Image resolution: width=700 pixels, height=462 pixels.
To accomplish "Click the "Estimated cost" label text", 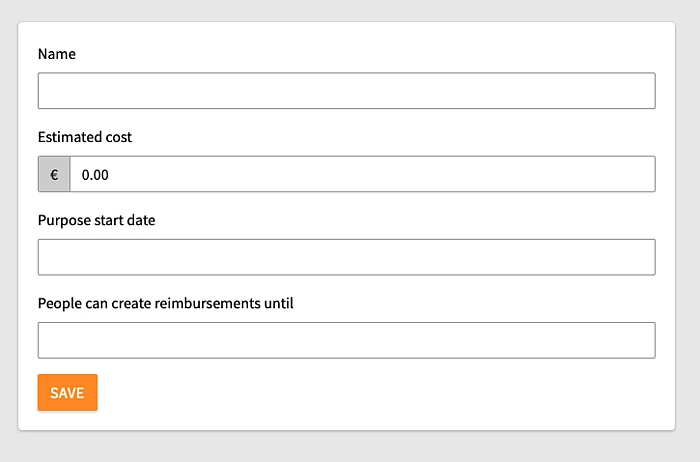I will [x=85, y=137].
